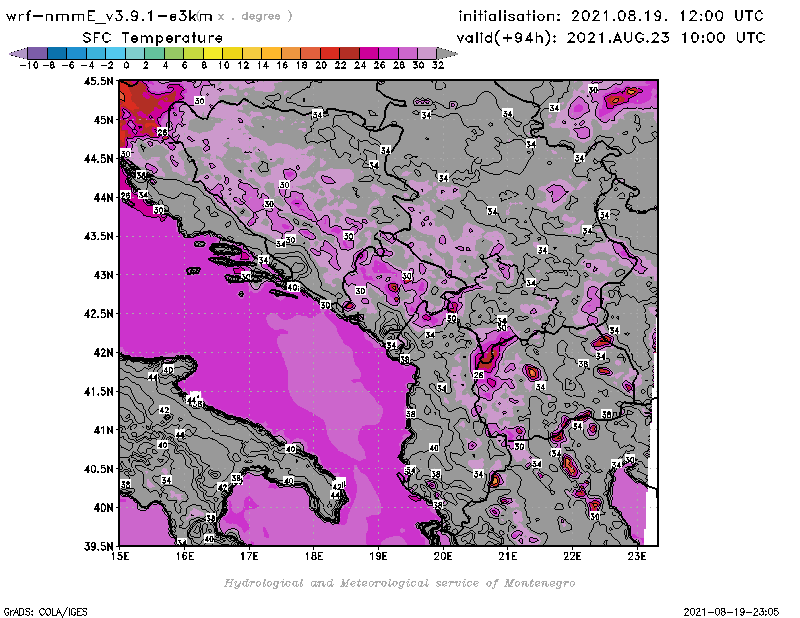Click the '45.5N' latitude label
The image size is (800, 618).
coord(98,81)
